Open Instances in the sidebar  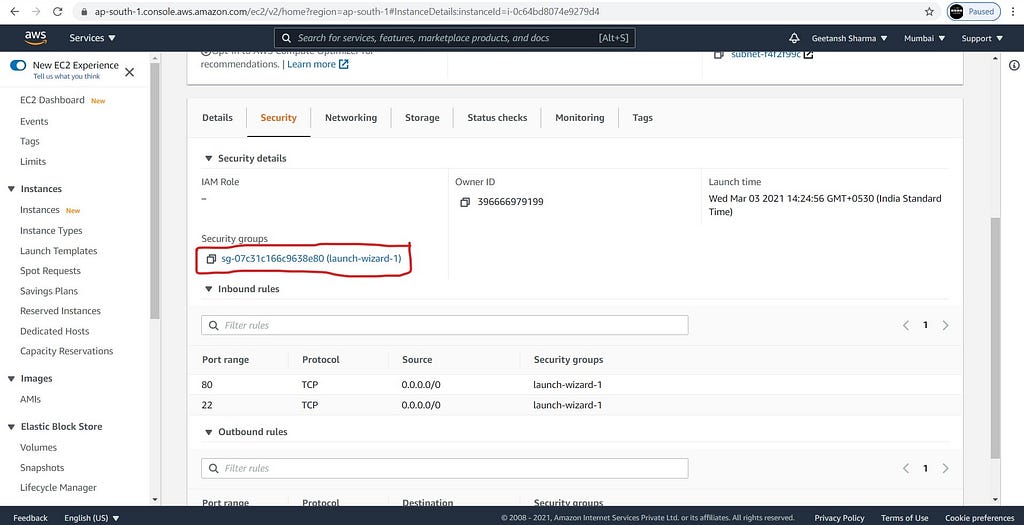[40, 210]
